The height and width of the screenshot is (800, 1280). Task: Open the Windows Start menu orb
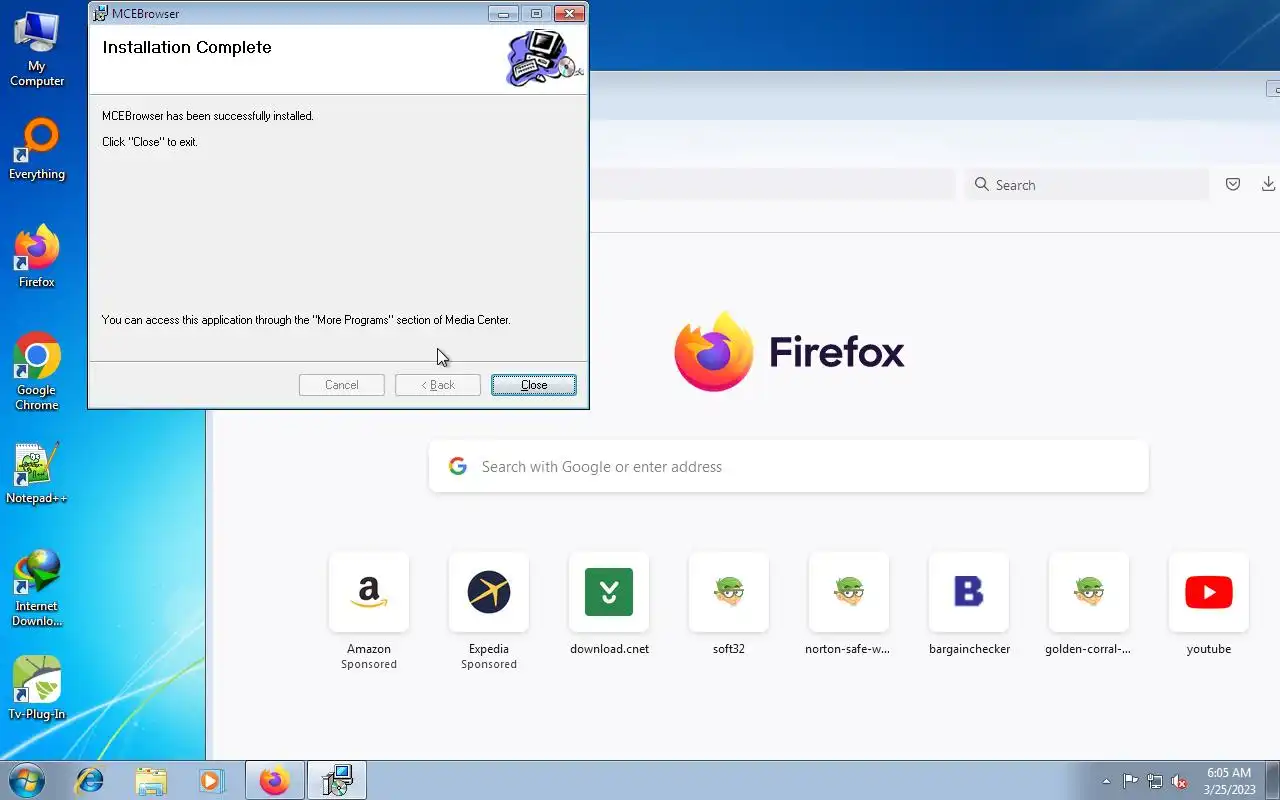26,780
